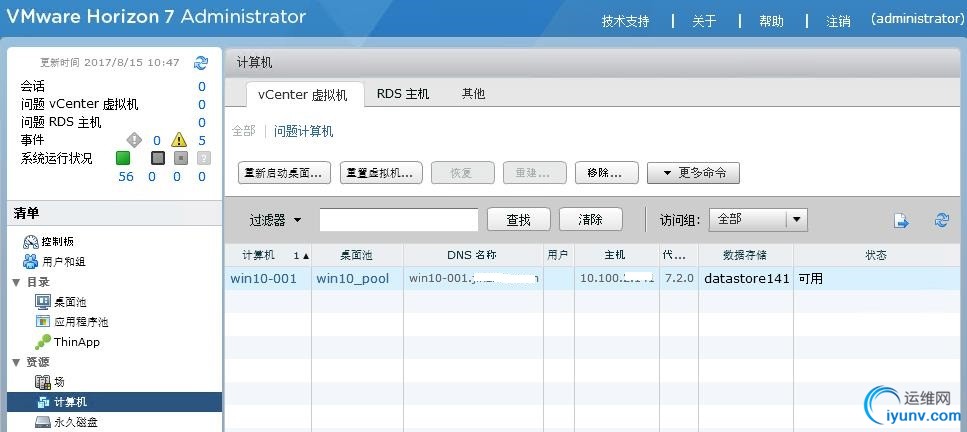The image size is (967, 432).
Task: Open 用户和组 in inventory
Action: pyautogui.click(x=54, y=262)
